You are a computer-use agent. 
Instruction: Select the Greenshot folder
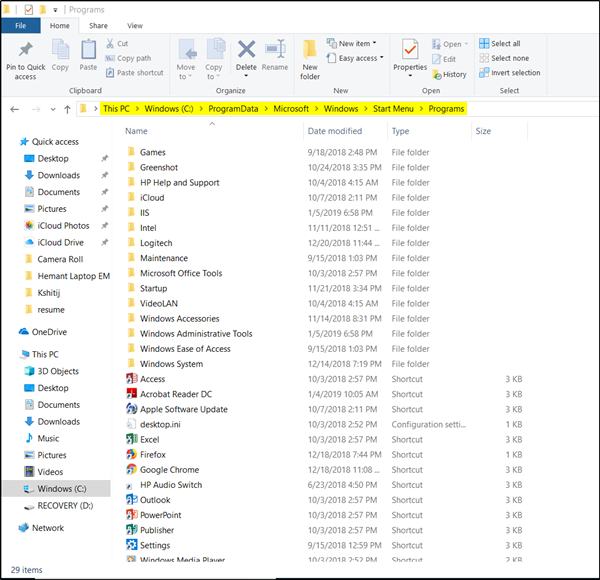(159, 168)
